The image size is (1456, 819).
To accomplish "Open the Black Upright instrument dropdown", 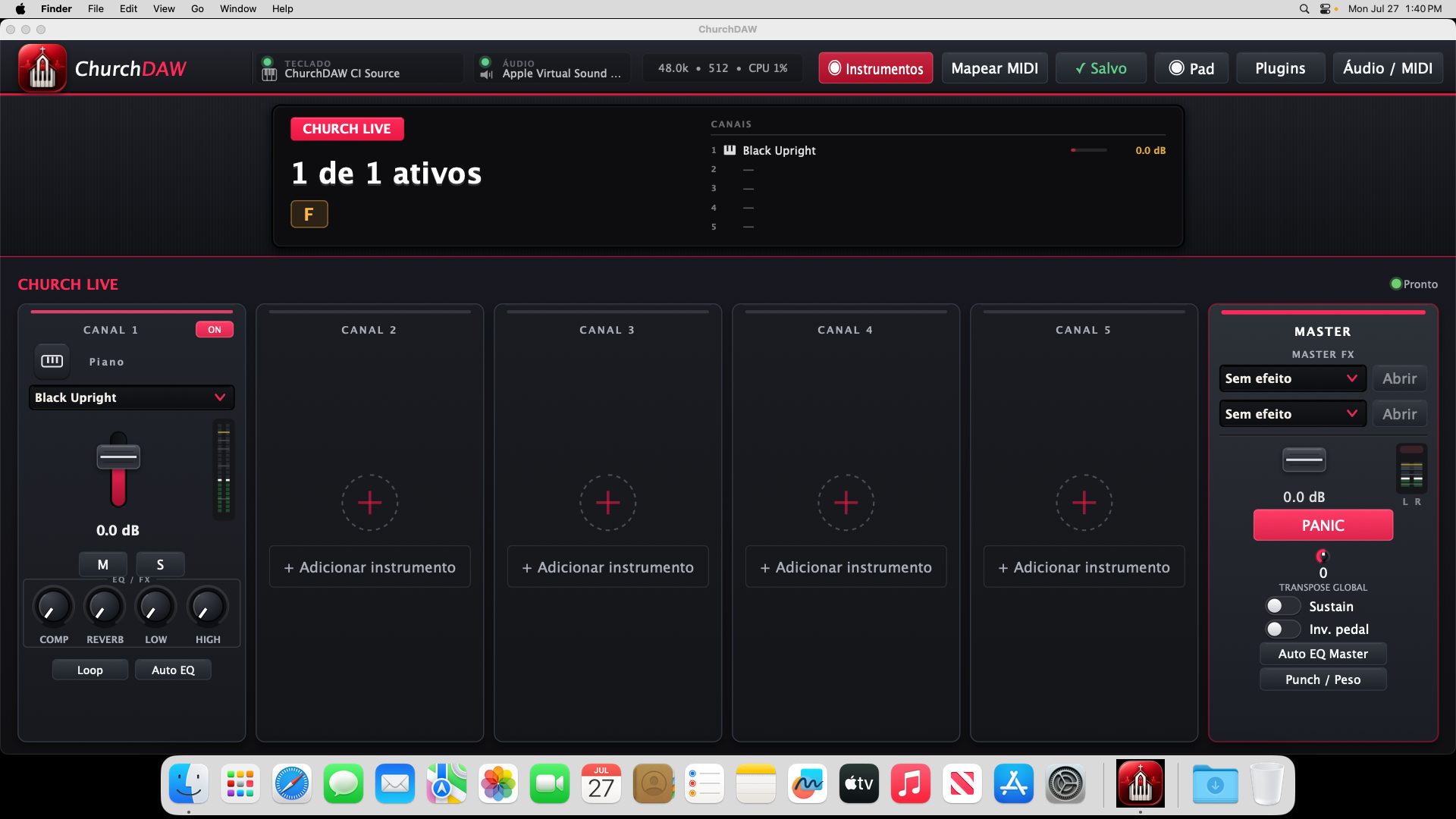I will pos(131,397).
